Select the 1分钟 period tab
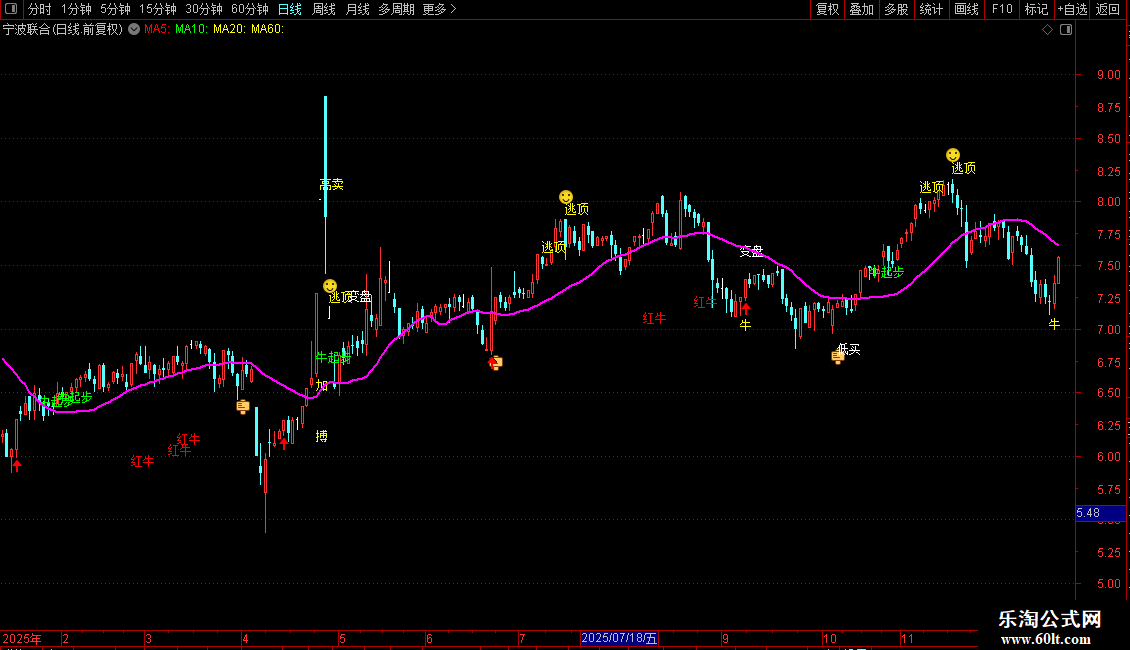This screenshot has width=1130, height=650. 76,9
